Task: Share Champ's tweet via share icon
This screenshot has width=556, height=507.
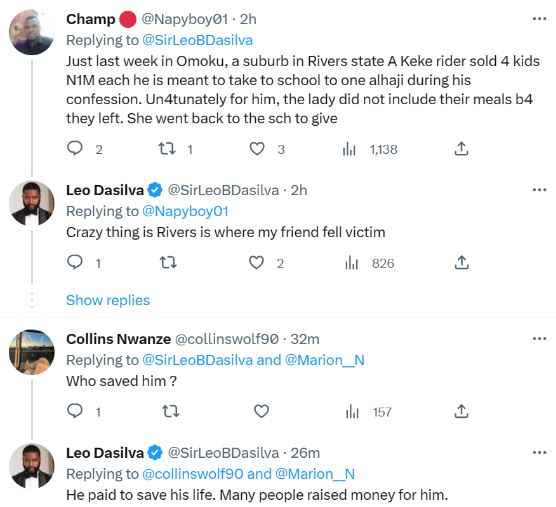Action: pos(461,149)
